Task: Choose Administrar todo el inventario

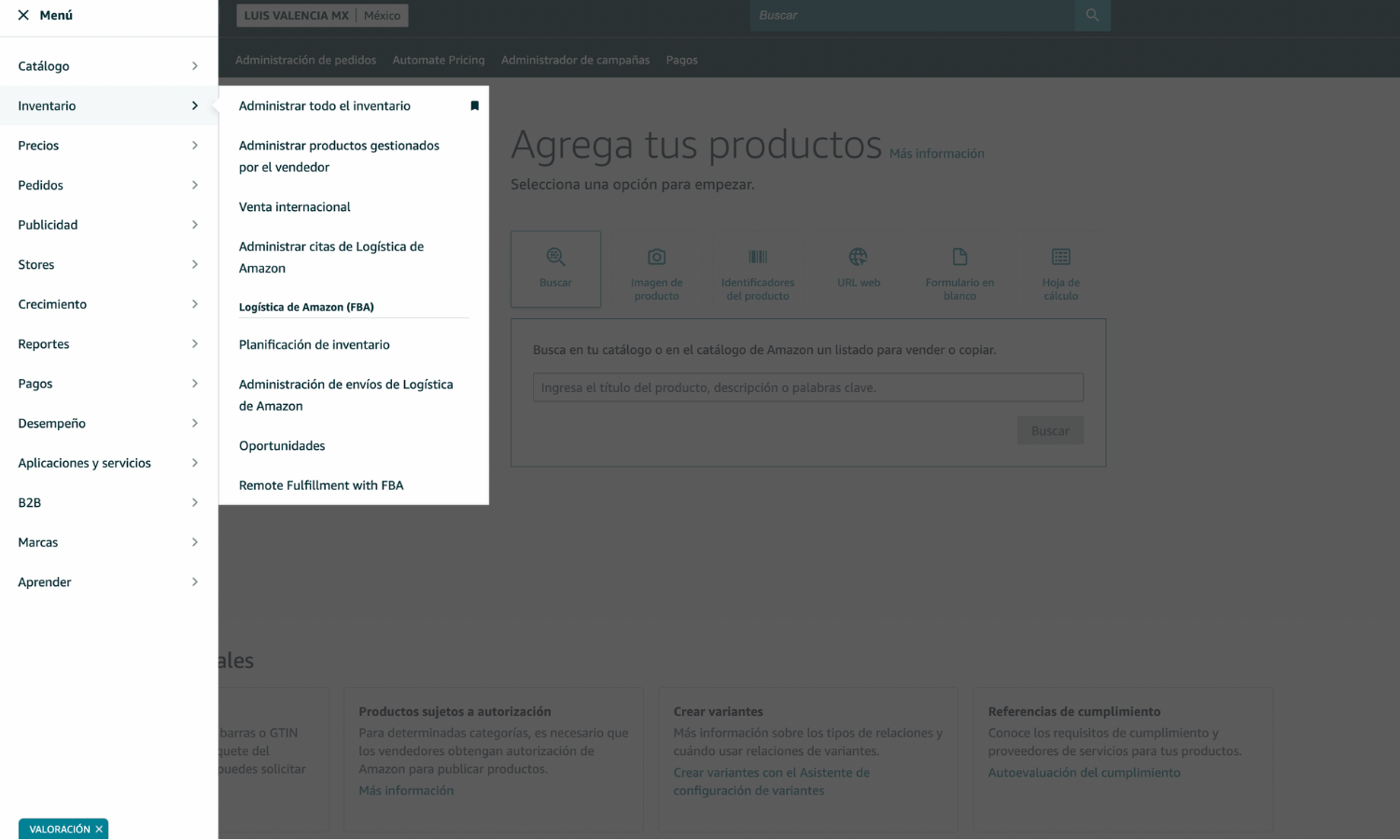Action: coord(325,105)
